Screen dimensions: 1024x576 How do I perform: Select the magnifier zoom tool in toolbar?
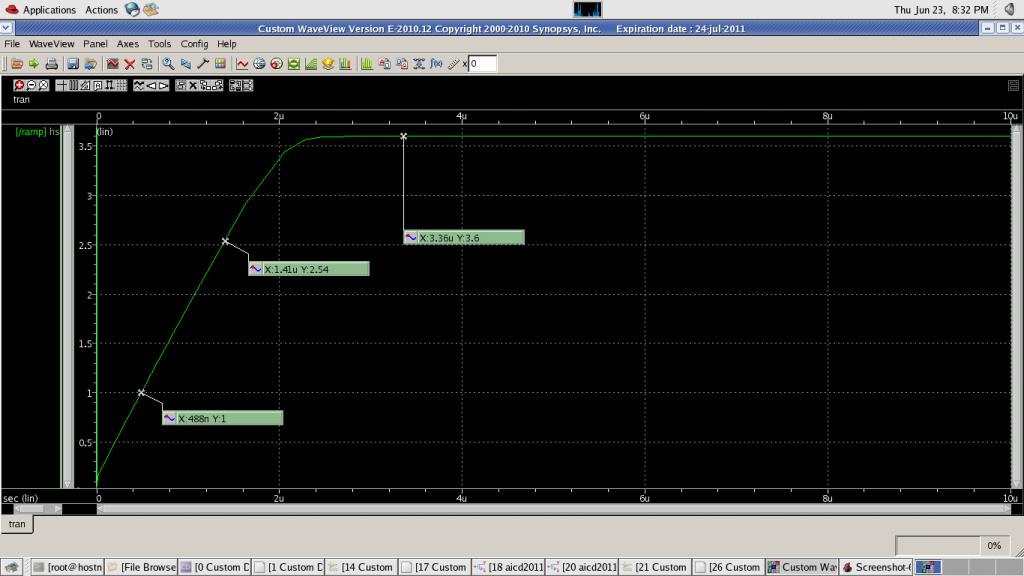point(168,63)
